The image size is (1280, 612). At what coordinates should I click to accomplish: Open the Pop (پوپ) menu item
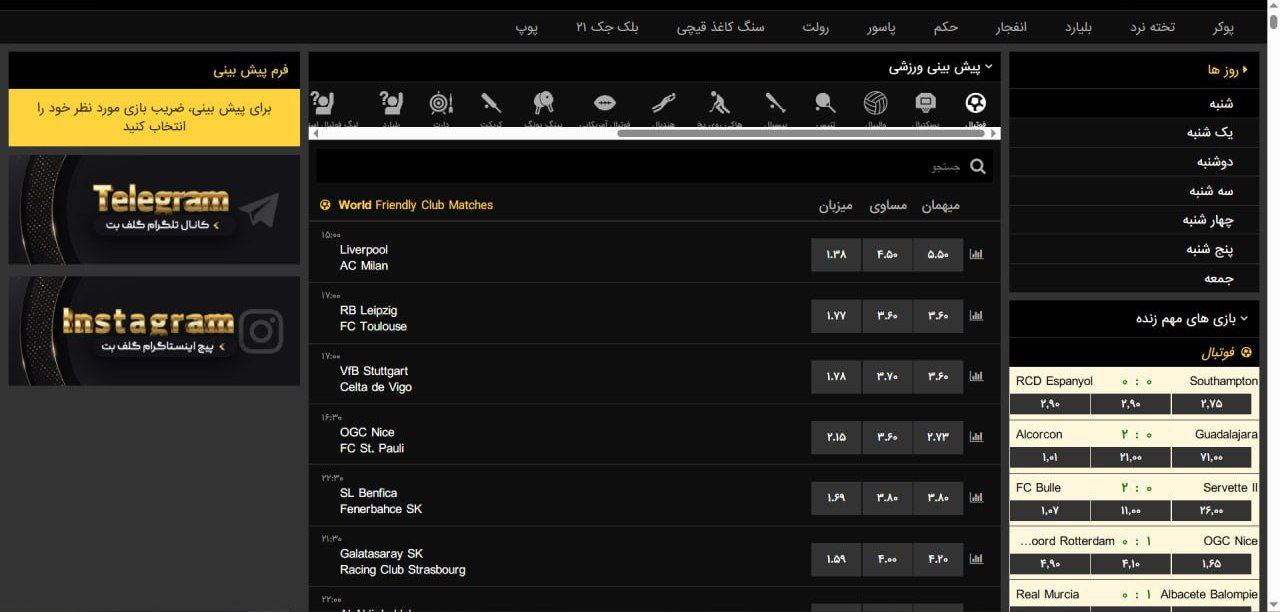click(527, 27)
